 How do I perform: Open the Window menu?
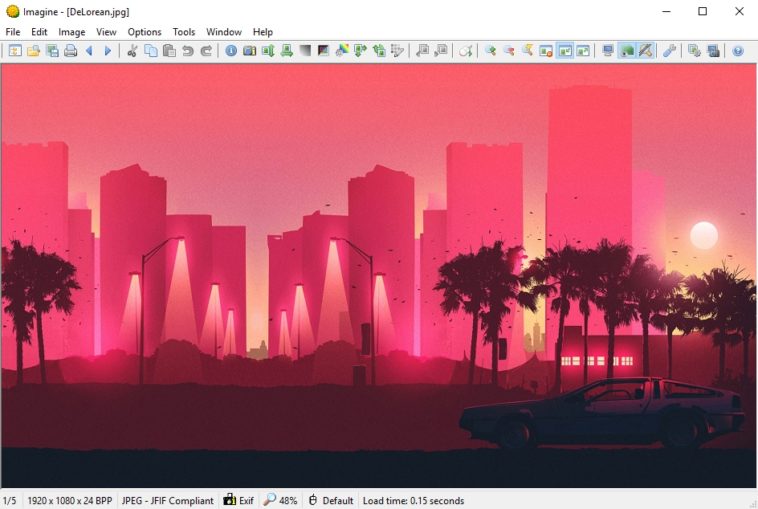coord(224,32)
